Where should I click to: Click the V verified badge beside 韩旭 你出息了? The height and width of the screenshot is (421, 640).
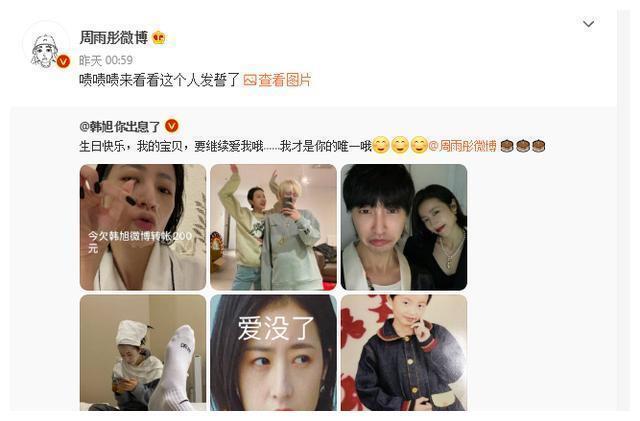click(x=171, y=126)
